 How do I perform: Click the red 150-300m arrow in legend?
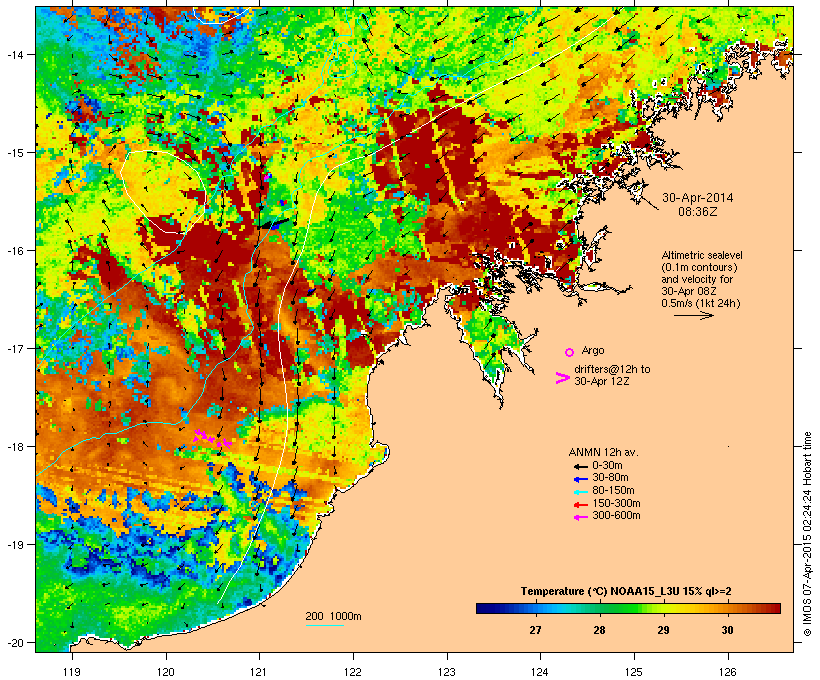[580, 504]
